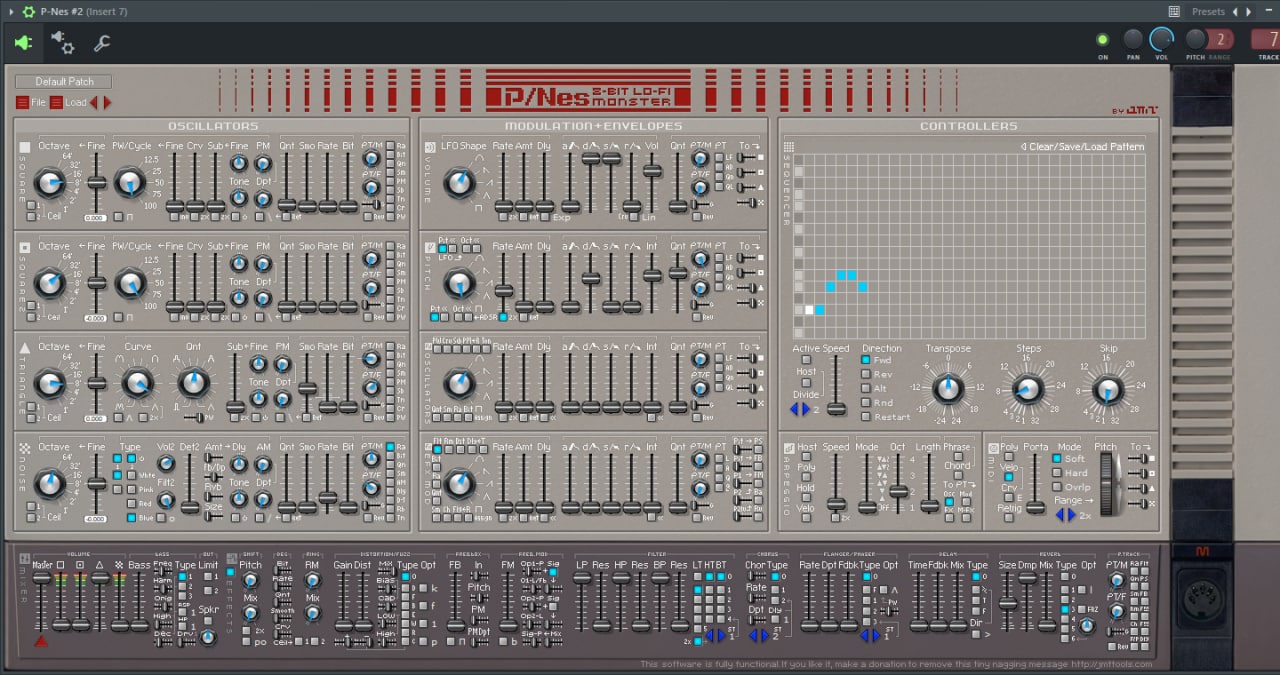Click the effects section icon left of Pitch shift
1280x675 pixels.
(x=231, y=557)
